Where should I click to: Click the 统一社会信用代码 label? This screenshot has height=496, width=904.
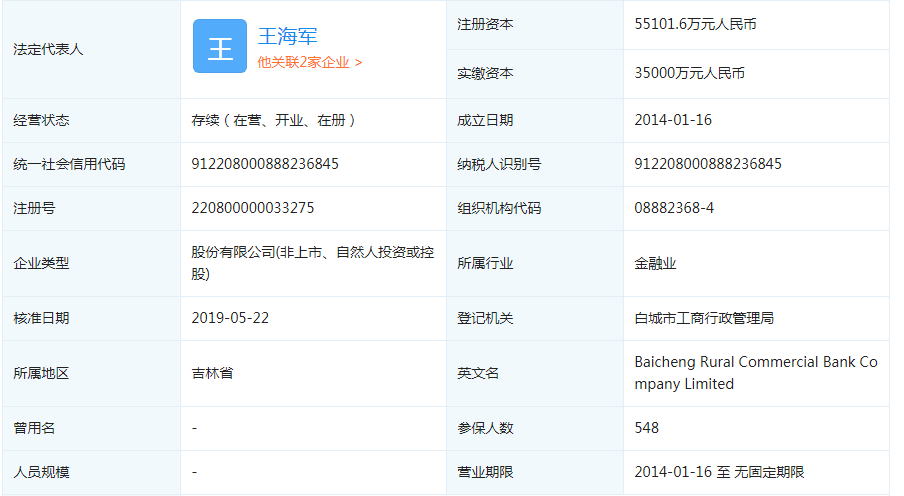69,164
